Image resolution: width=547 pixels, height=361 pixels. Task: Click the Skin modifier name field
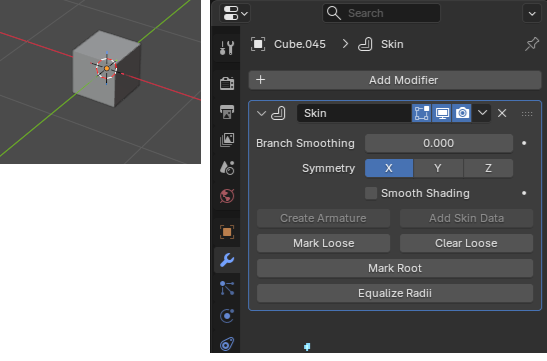354,113
